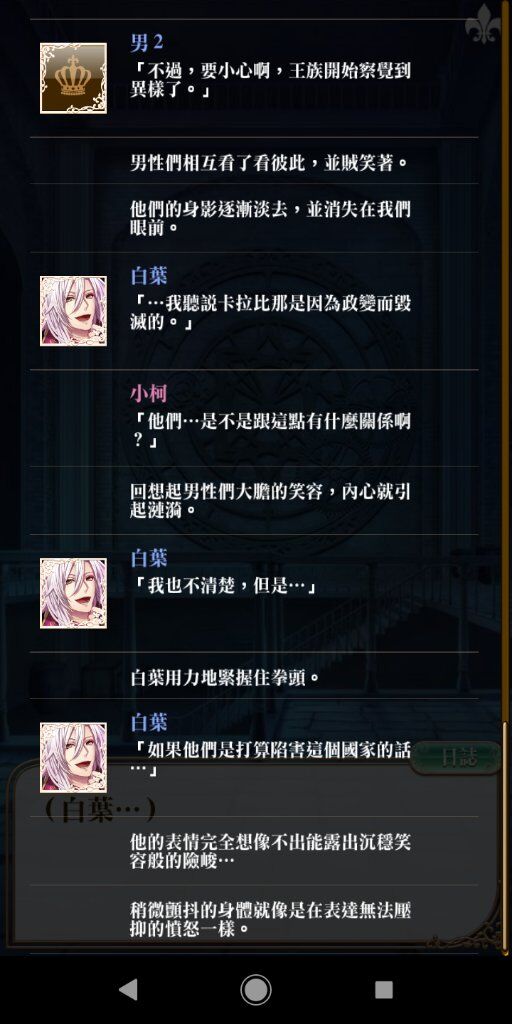512x1024 pixels.
Task: Open the 日誌 log button
Action: 459,758
